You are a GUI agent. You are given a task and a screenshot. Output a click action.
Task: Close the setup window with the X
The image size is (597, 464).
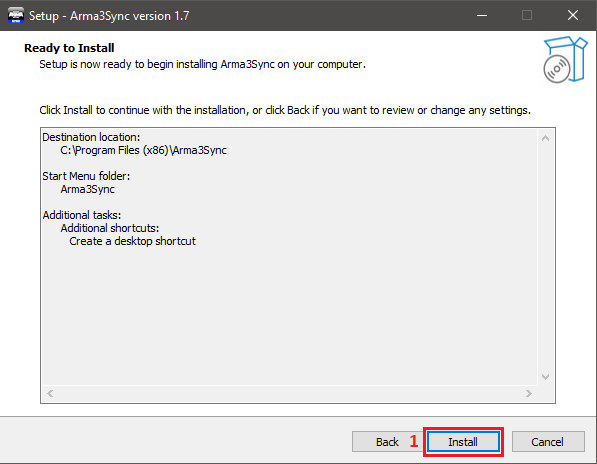(573, 15)
